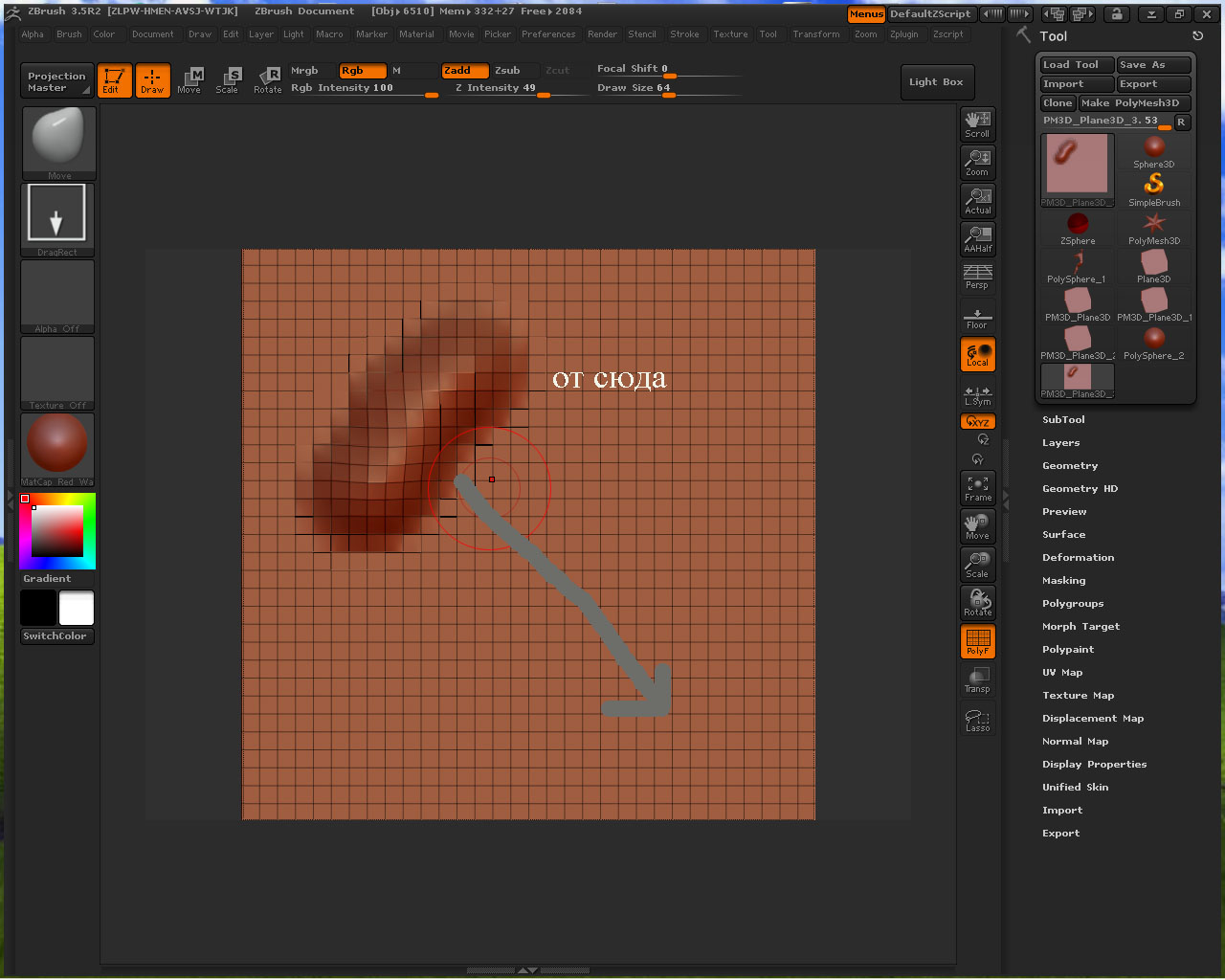Image resolution: width=1225 pixels, height=980 pixels.
Task: Click the Lasso selection icon
Action: point(978,719)
